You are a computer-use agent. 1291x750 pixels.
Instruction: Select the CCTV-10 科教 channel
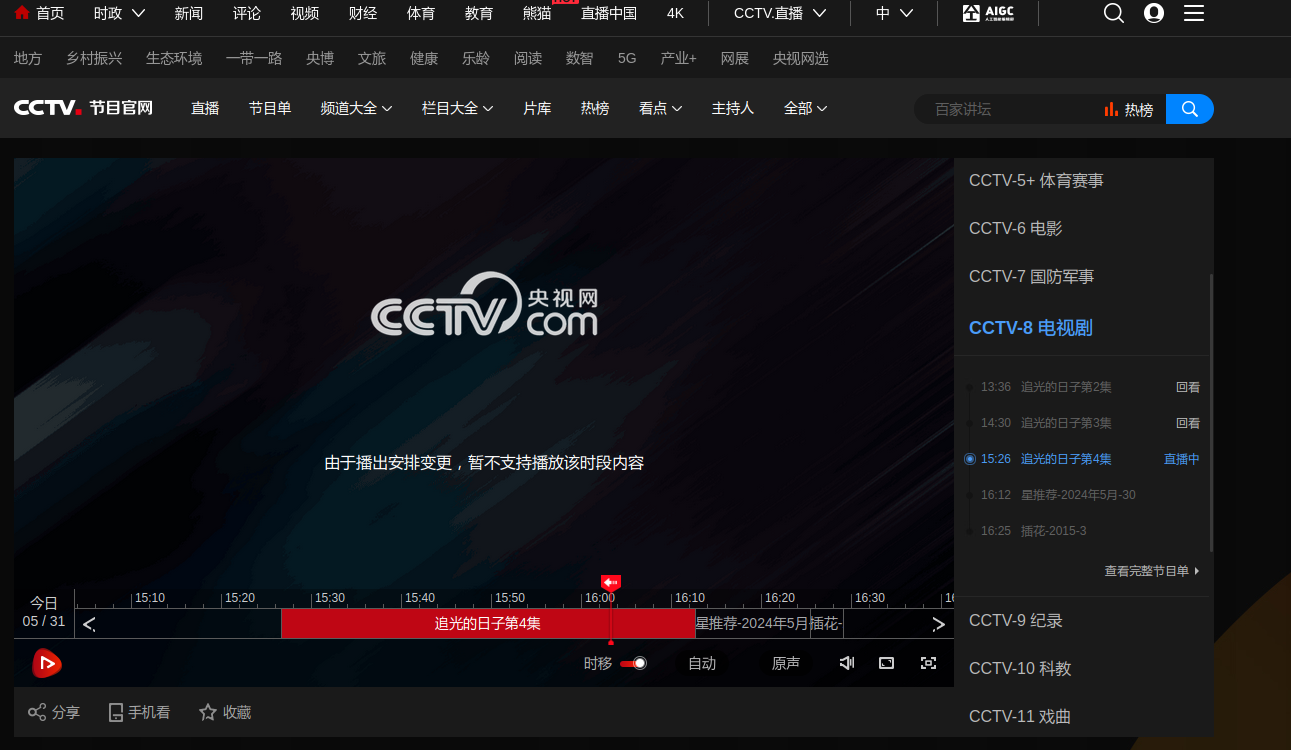click(1020, 668)
